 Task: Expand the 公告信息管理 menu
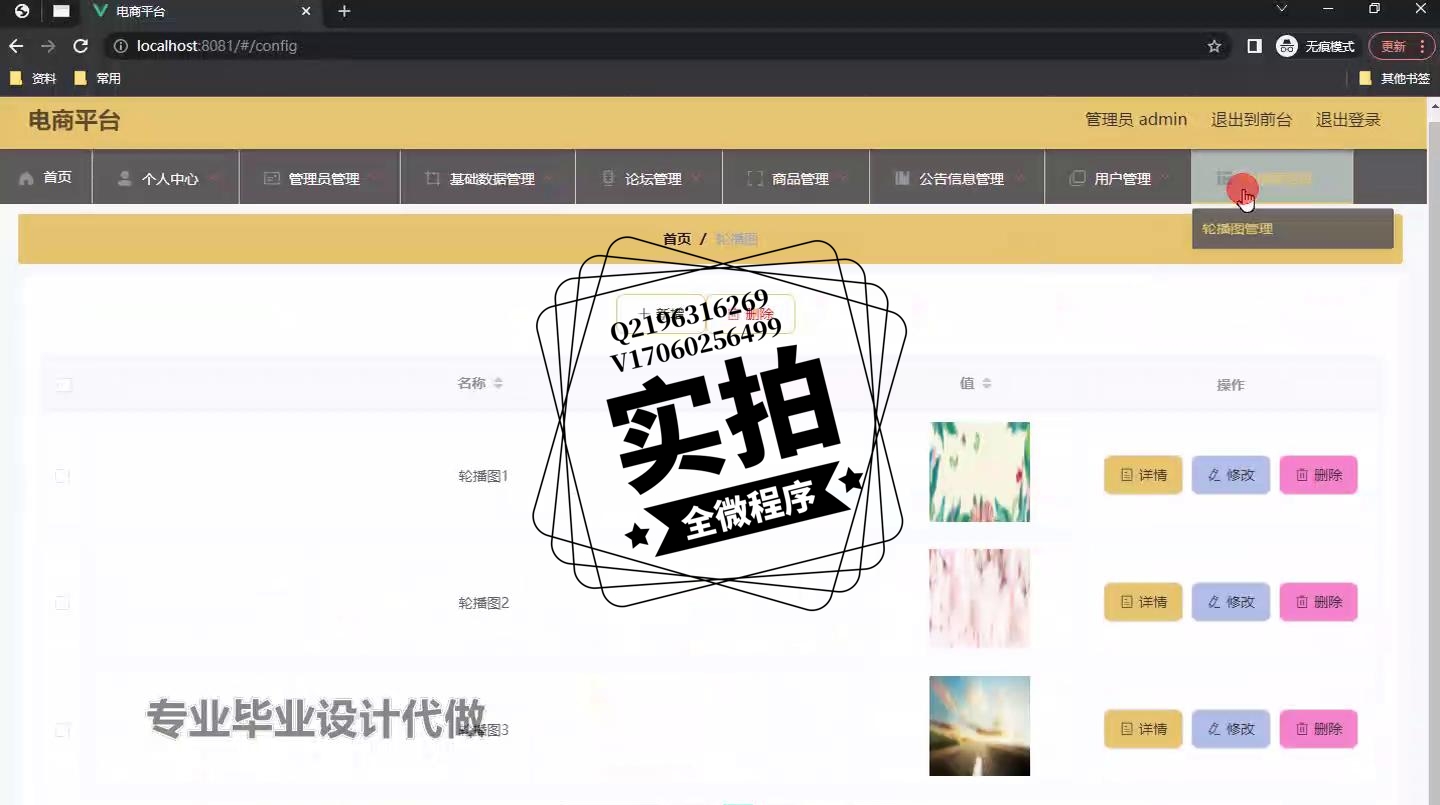click(957, 177)
